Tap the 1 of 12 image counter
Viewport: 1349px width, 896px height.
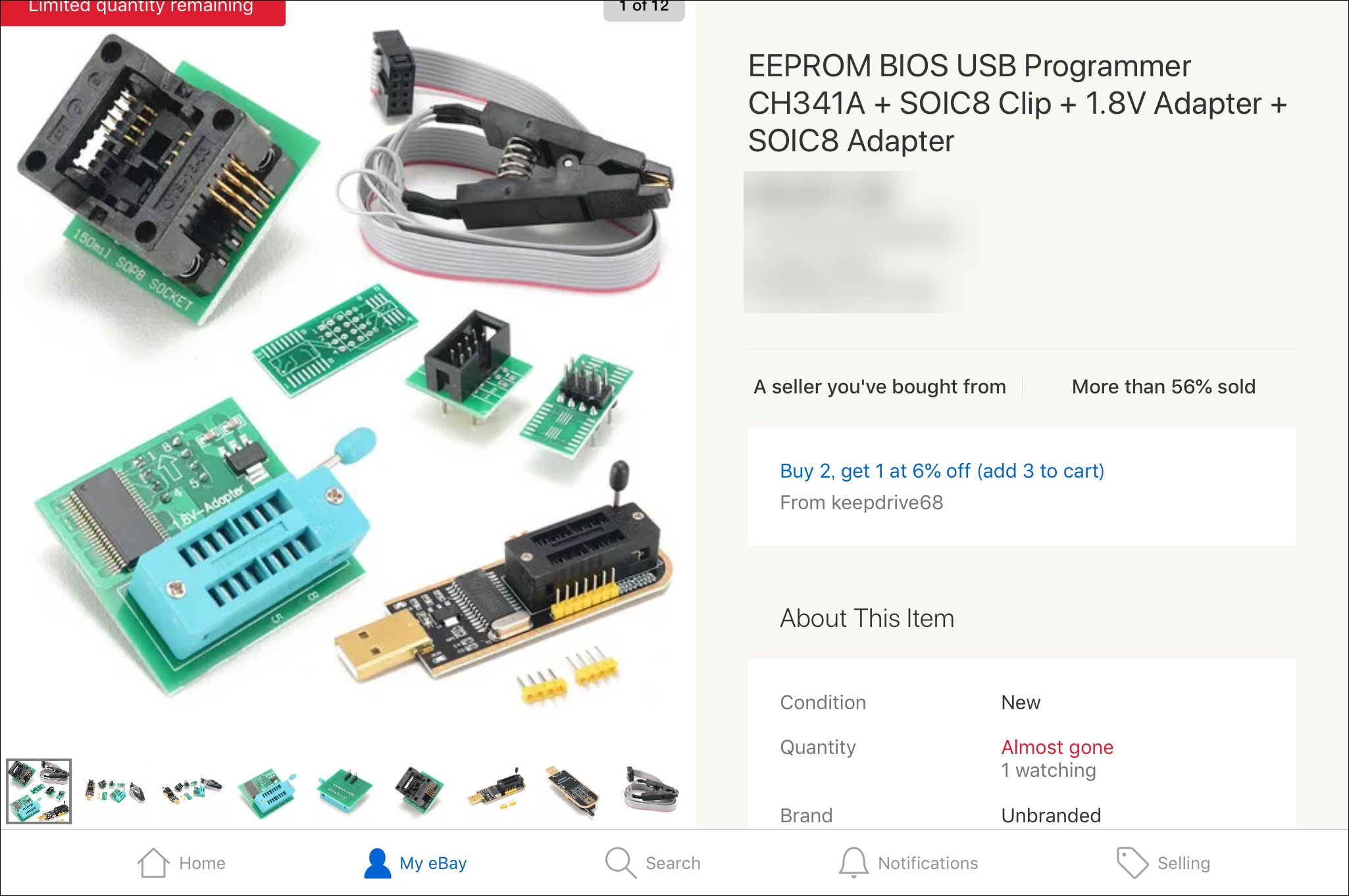coord(644,8)
